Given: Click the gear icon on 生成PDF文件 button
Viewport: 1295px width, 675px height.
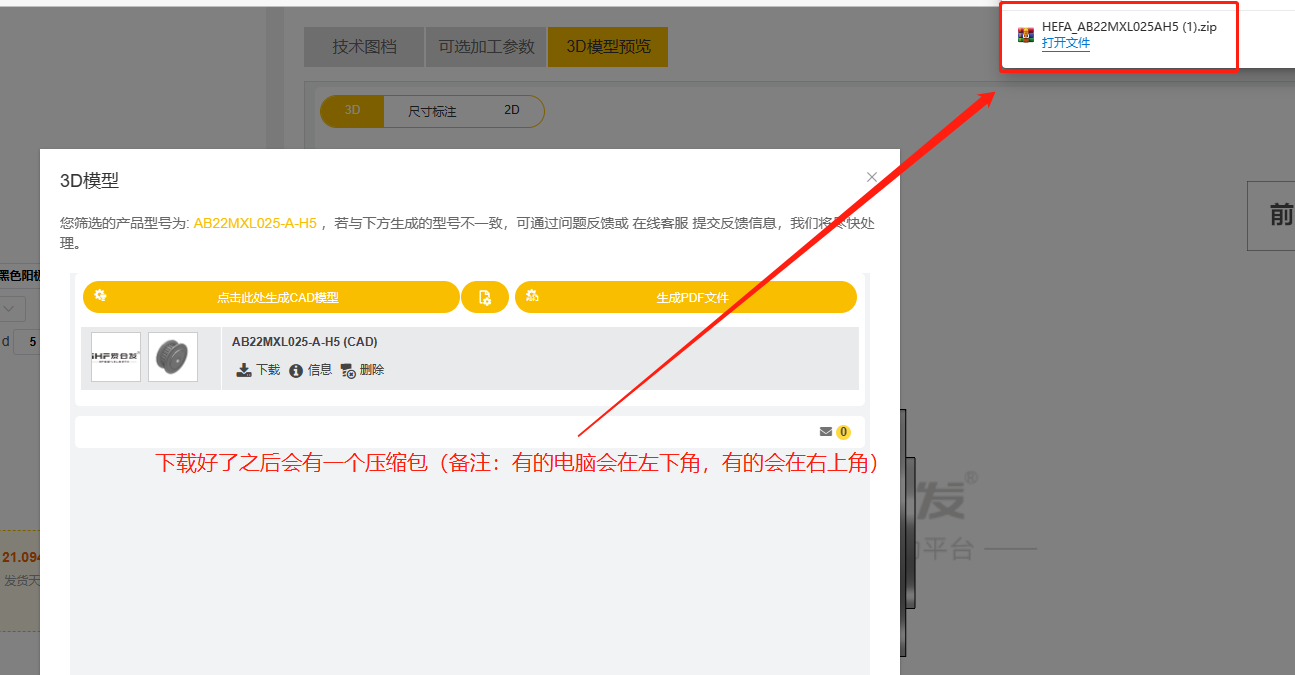Looking at the screenshot, I should coord(534,296).
